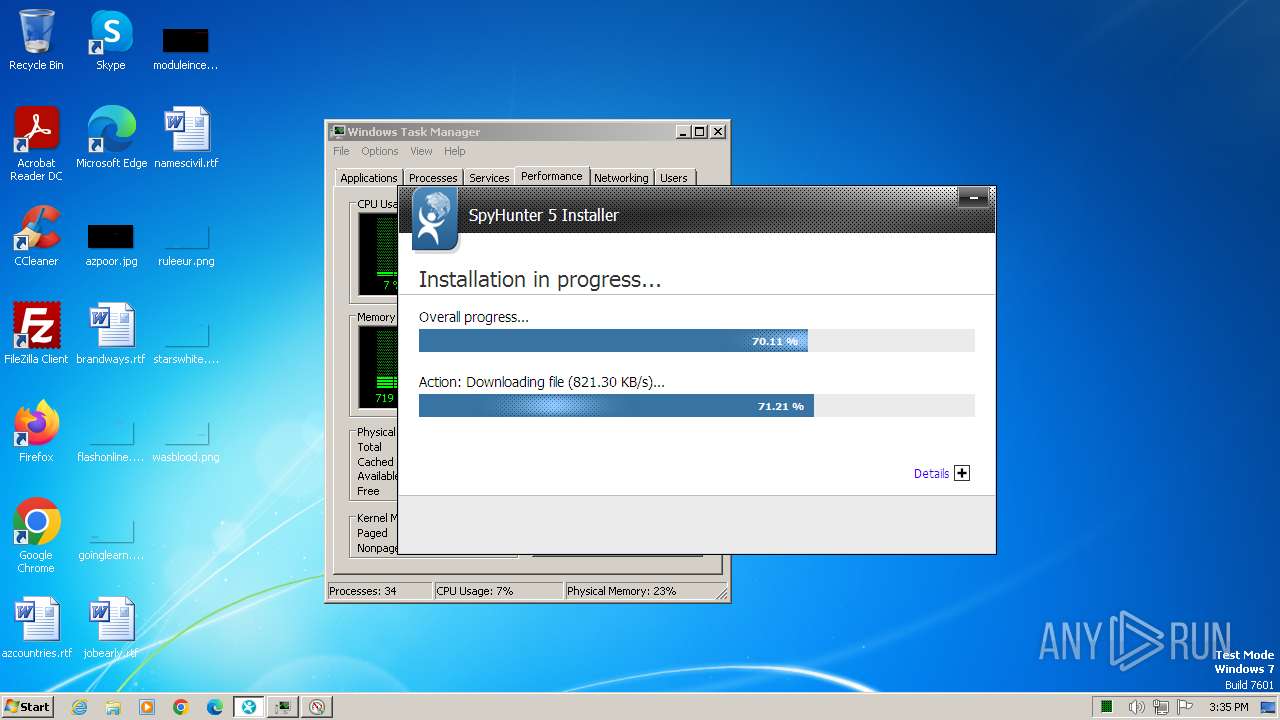The height and width of the screenshot is (720, 1280).
Task: Open Task Manager View menu
Action: 421,151
